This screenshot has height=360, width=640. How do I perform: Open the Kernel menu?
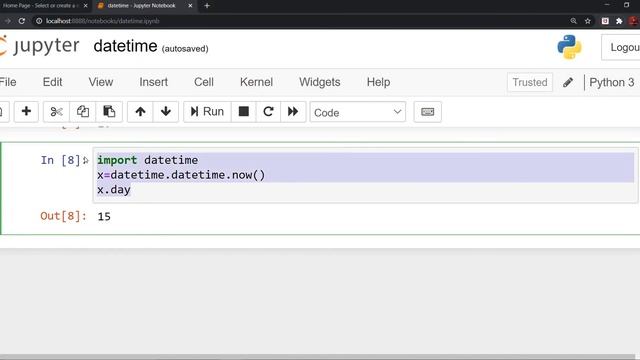pyautogui.click(x=256, y=82)
